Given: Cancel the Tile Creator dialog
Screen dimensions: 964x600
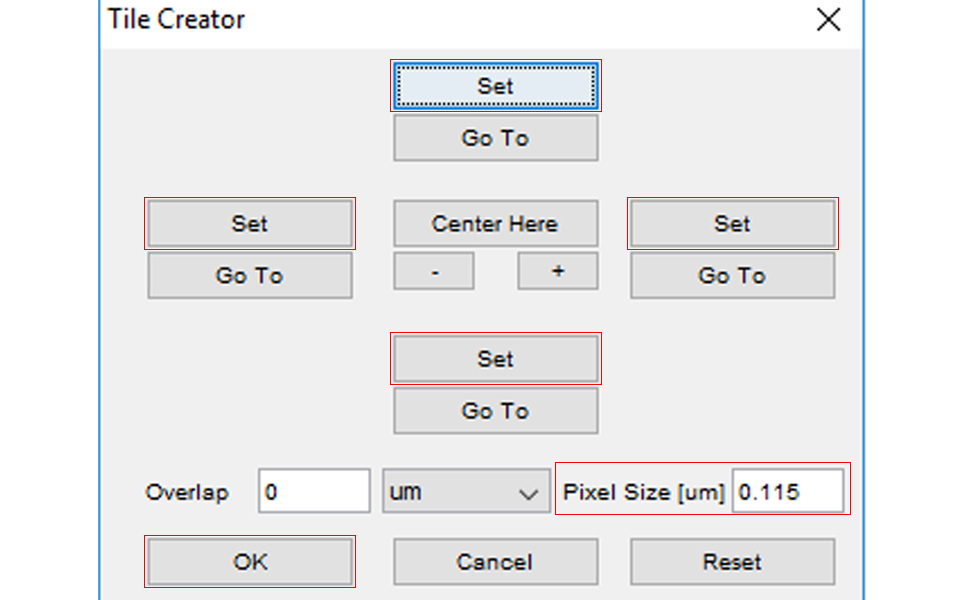Looking at the screenshot, I should (495, 562).
